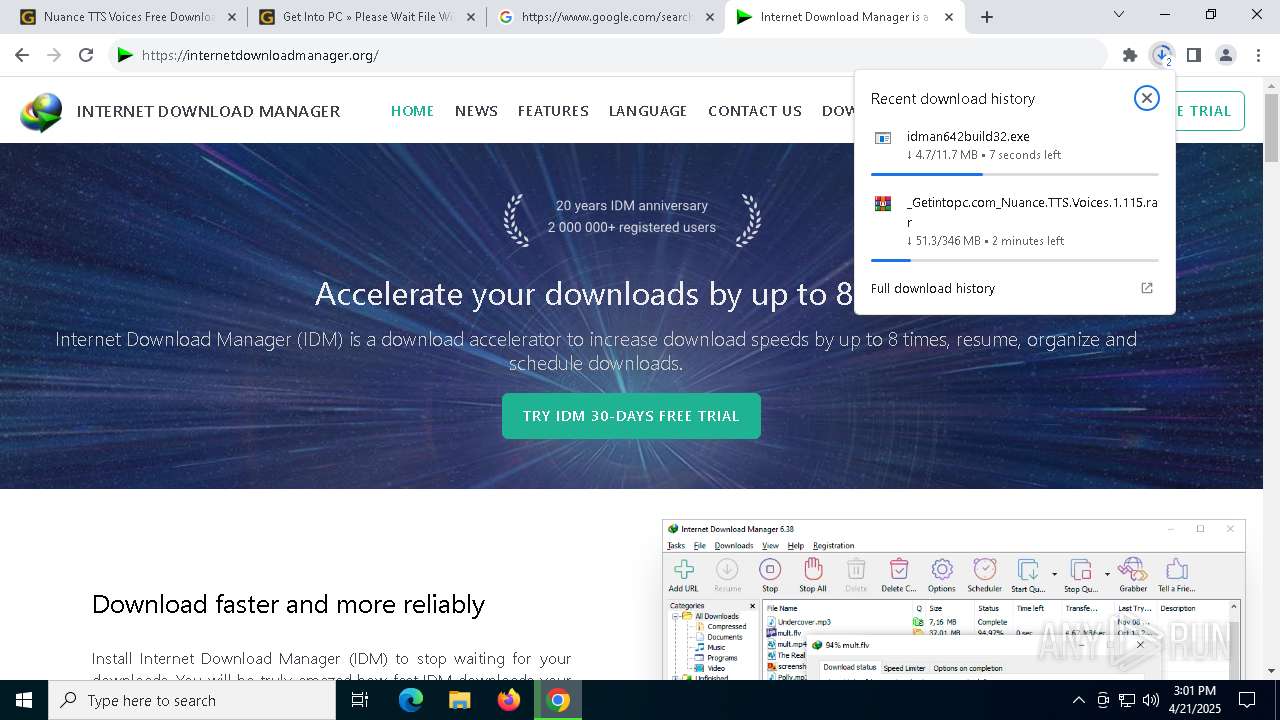The width and height of the screenshot is (1280, 720).
Task: Open the NEWS nav item
Action: pyautogui.click(x=476, y=111)
